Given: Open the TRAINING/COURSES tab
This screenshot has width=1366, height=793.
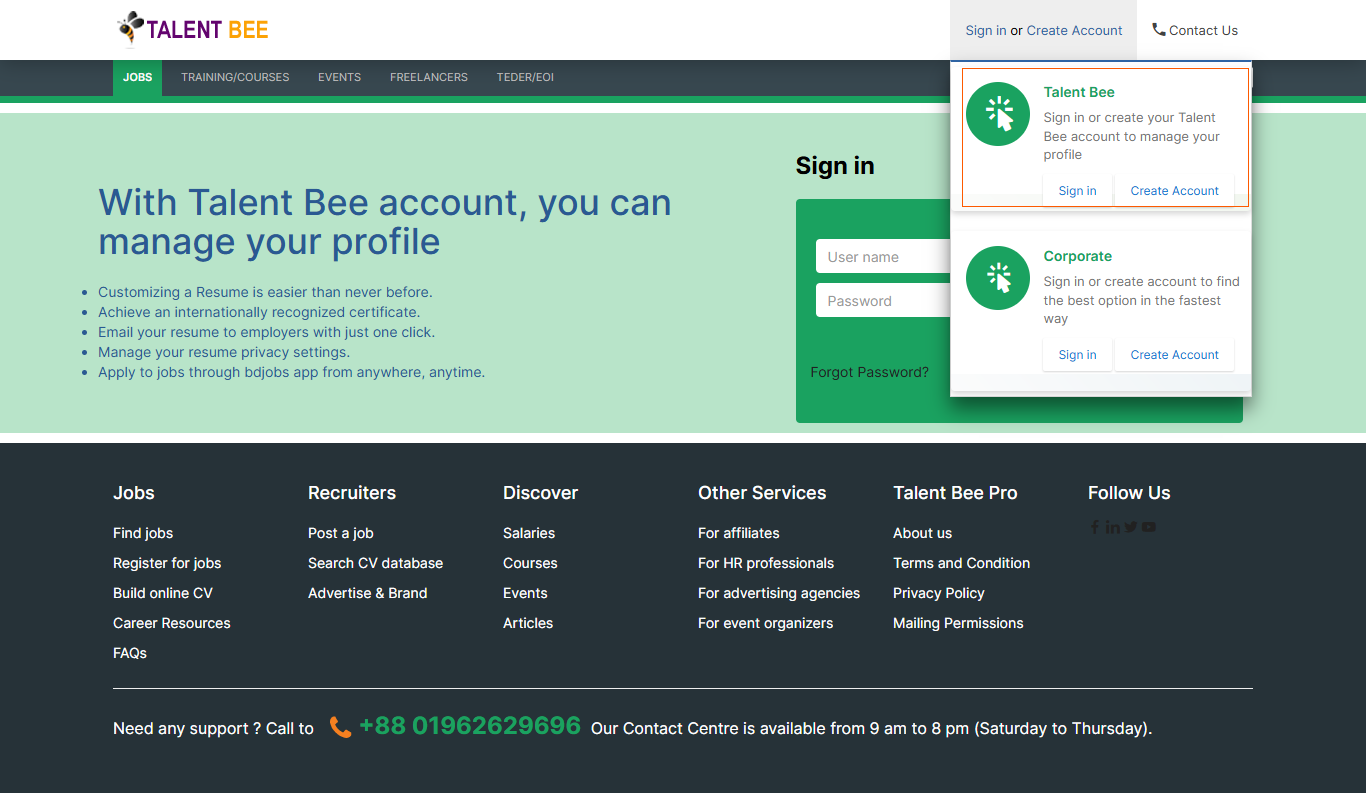Looking at the screenshot, I should (x=235, y=78).
